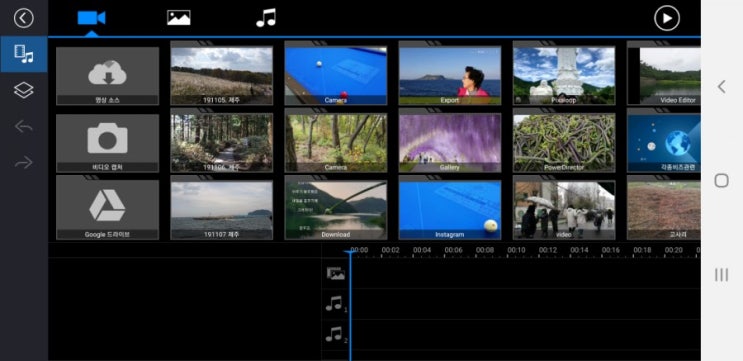
Task: Click the undo arrow
Action: (x=24, y=126)
